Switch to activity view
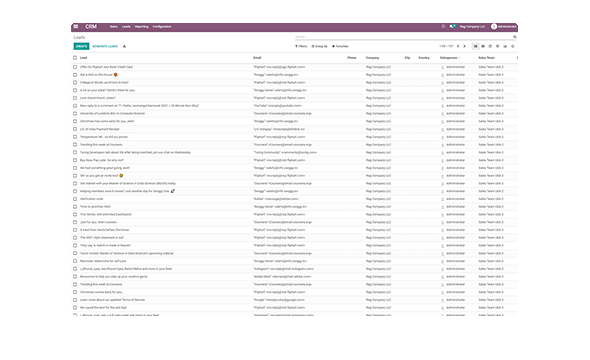The image size is (590, 360). pyautogui.click(x=512, y=46)
